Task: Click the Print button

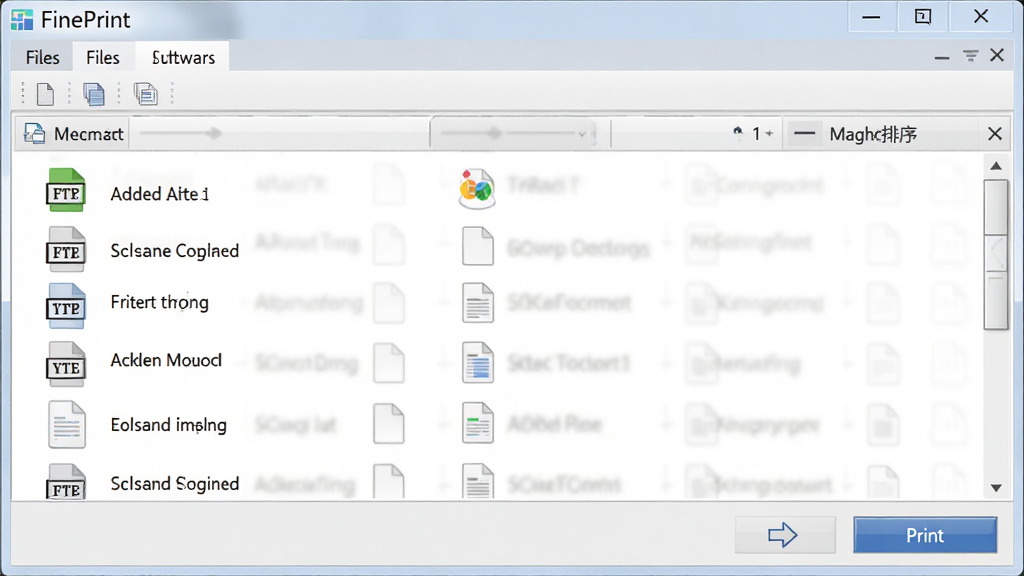Action: tap(925, 535)
